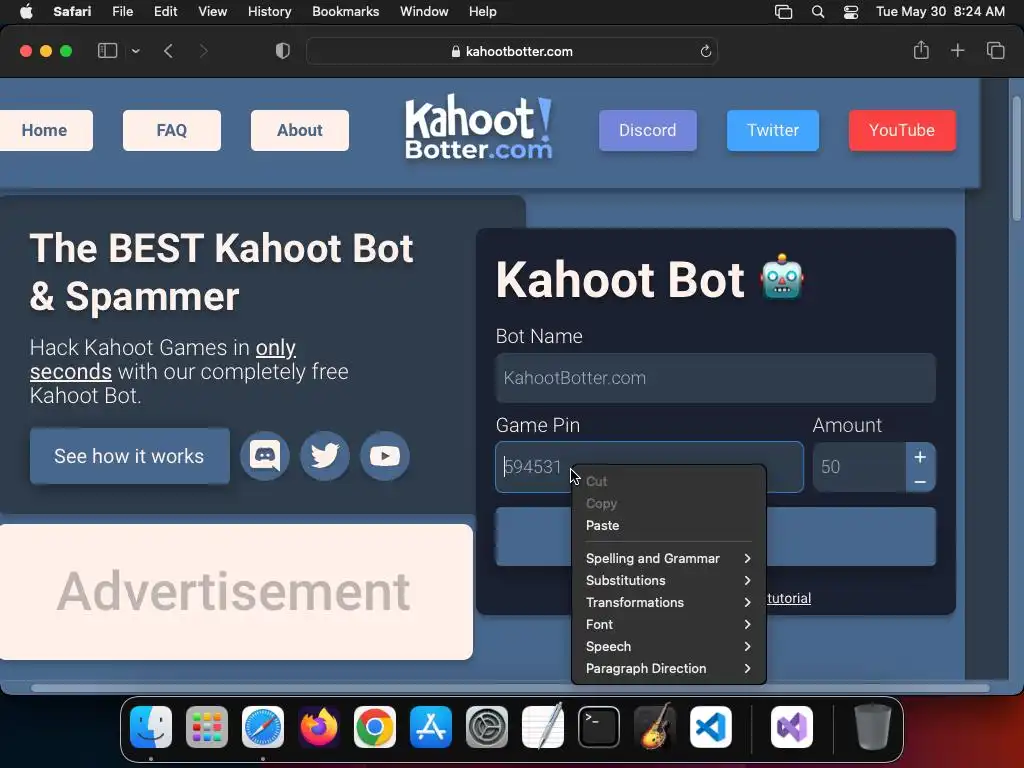Click the privacy shield icon

282,51
